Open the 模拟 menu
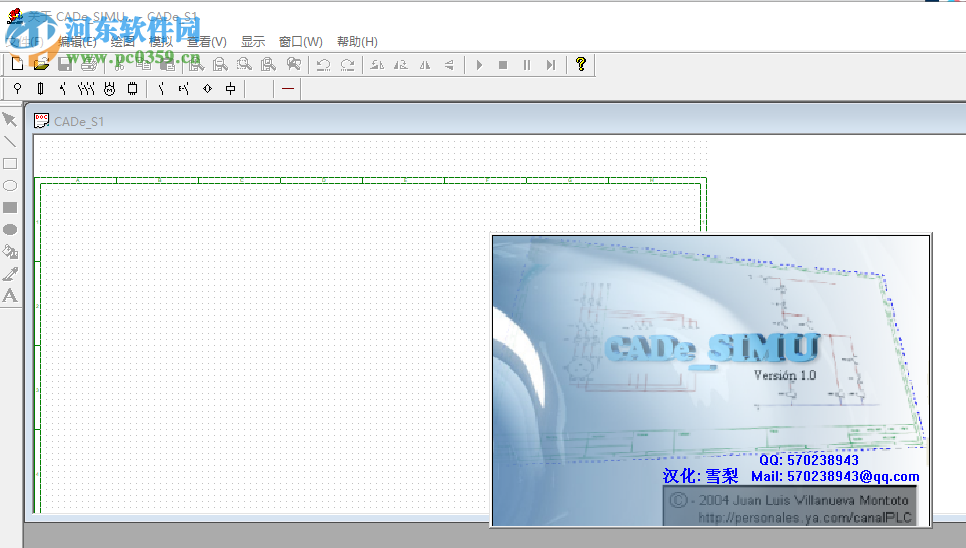Image resolution: width=966 pixels, height=548 pixels. (x=161, y=42)
